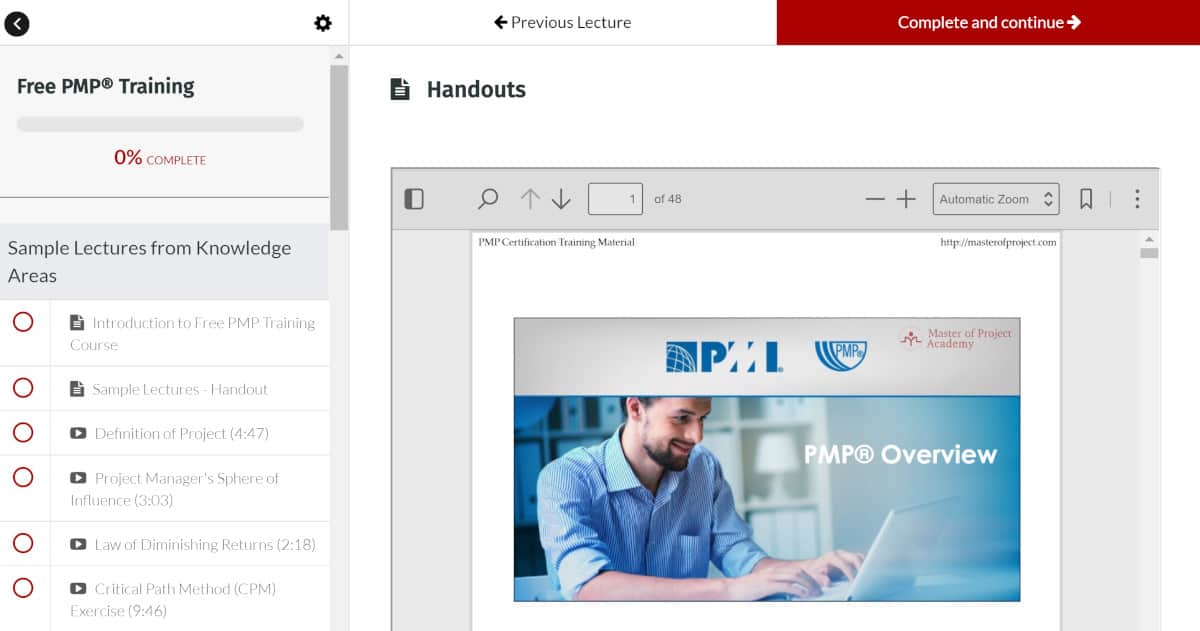
Task: Mark Project Manager's Sphere of Influence complete
Action: (23, 477)
